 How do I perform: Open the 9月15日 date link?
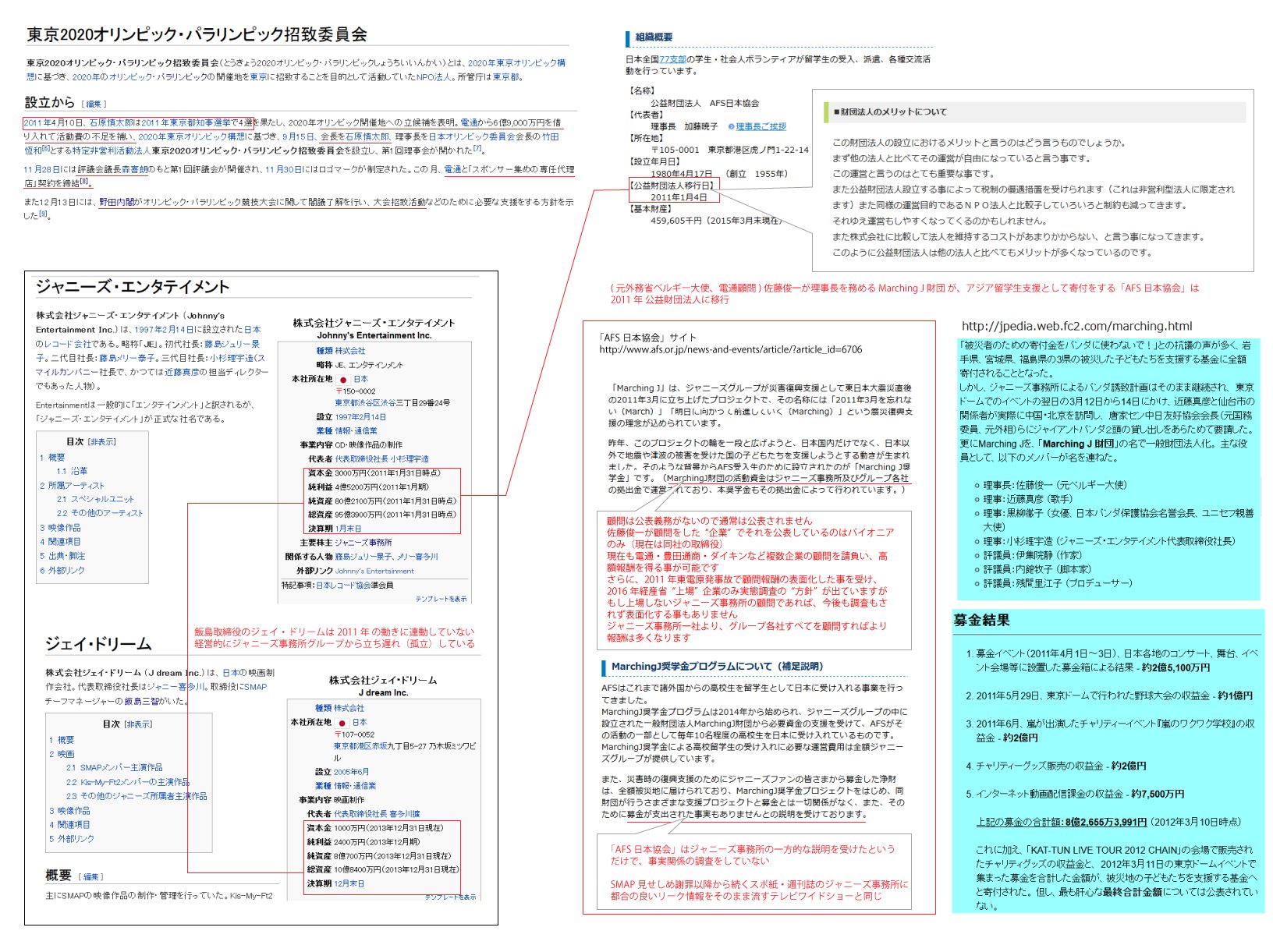coord(299,136)
